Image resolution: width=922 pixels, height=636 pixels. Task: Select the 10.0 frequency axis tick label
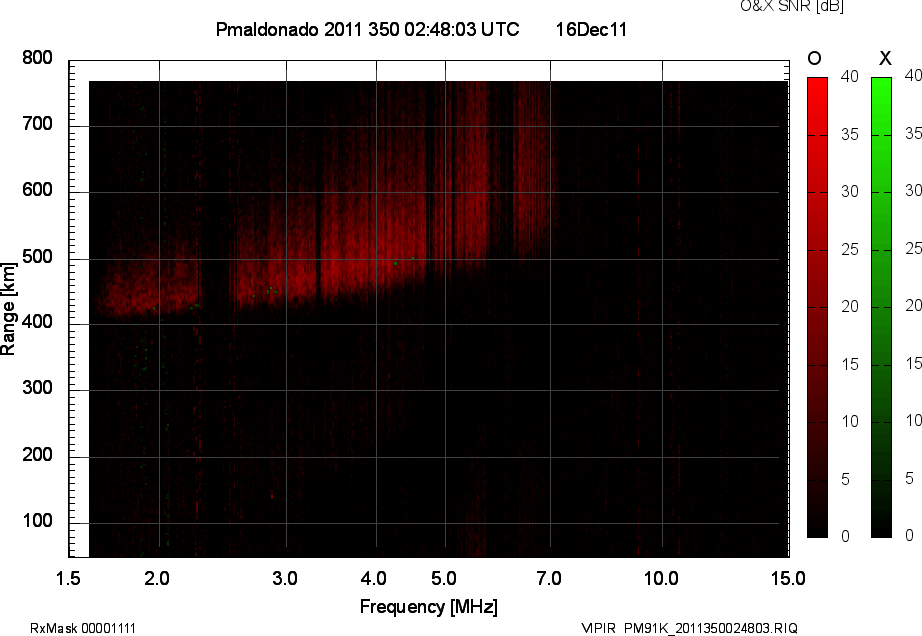661,578
